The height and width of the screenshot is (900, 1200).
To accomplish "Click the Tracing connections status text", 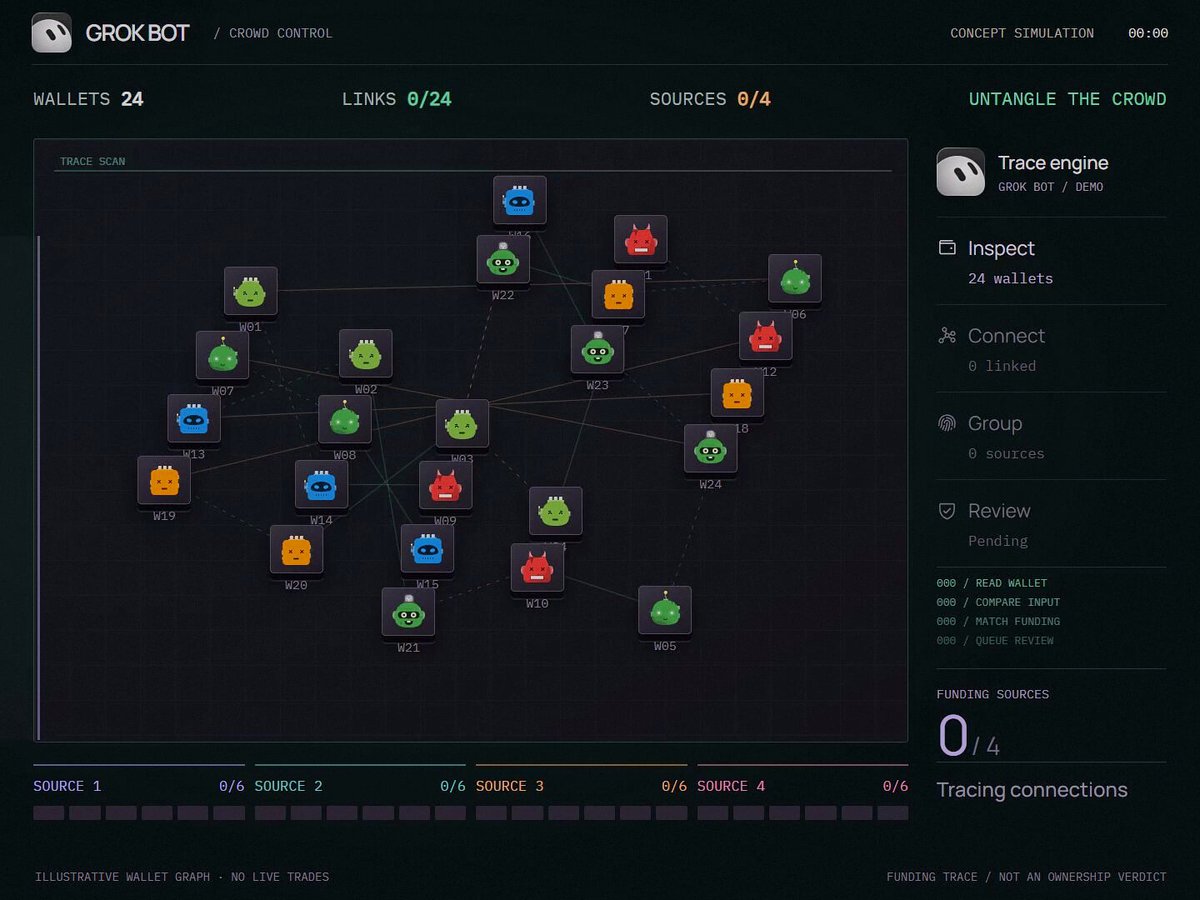I will tap(1032, 790).
